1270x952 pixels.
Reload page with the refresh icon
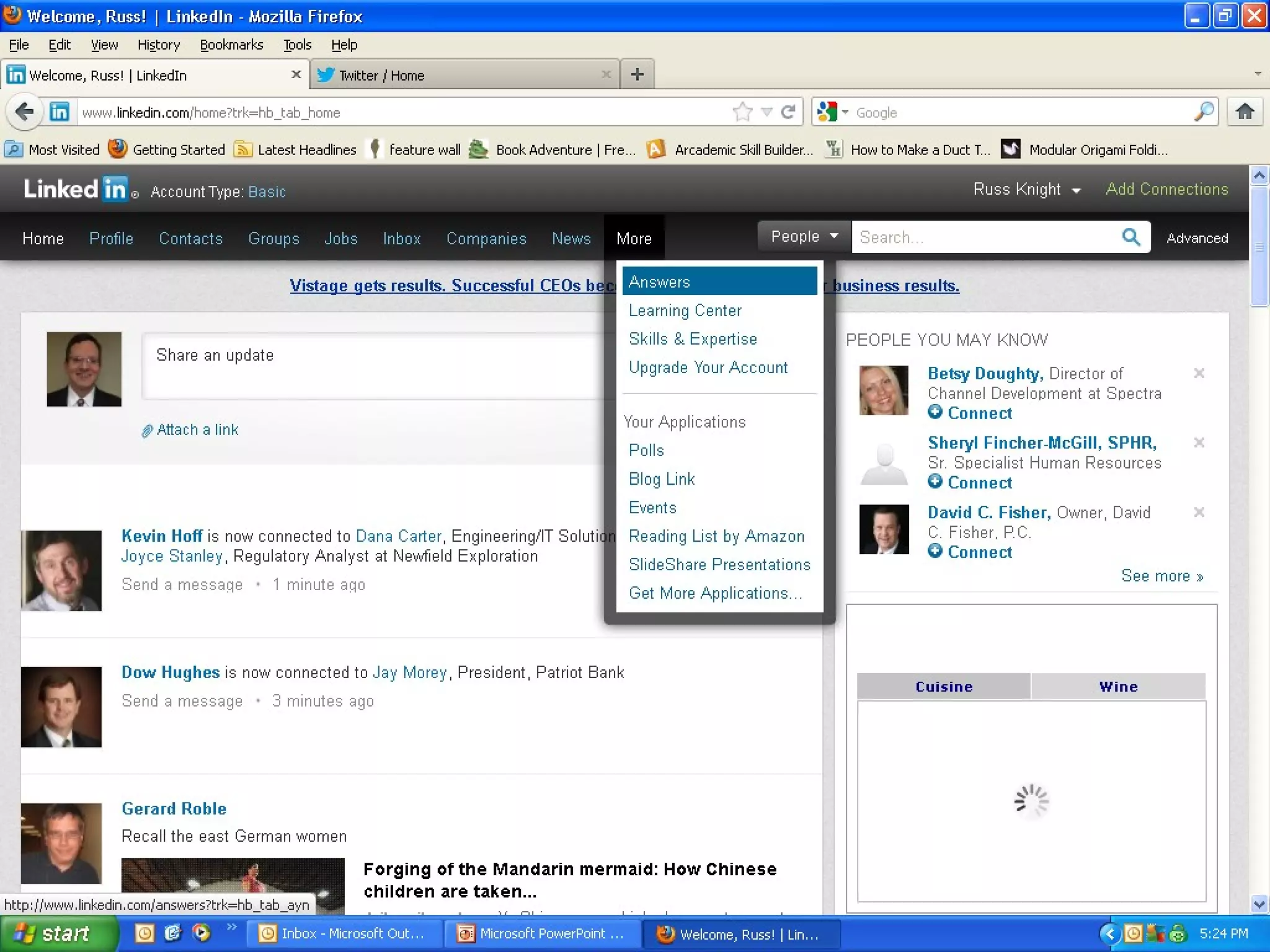point(788,112)
